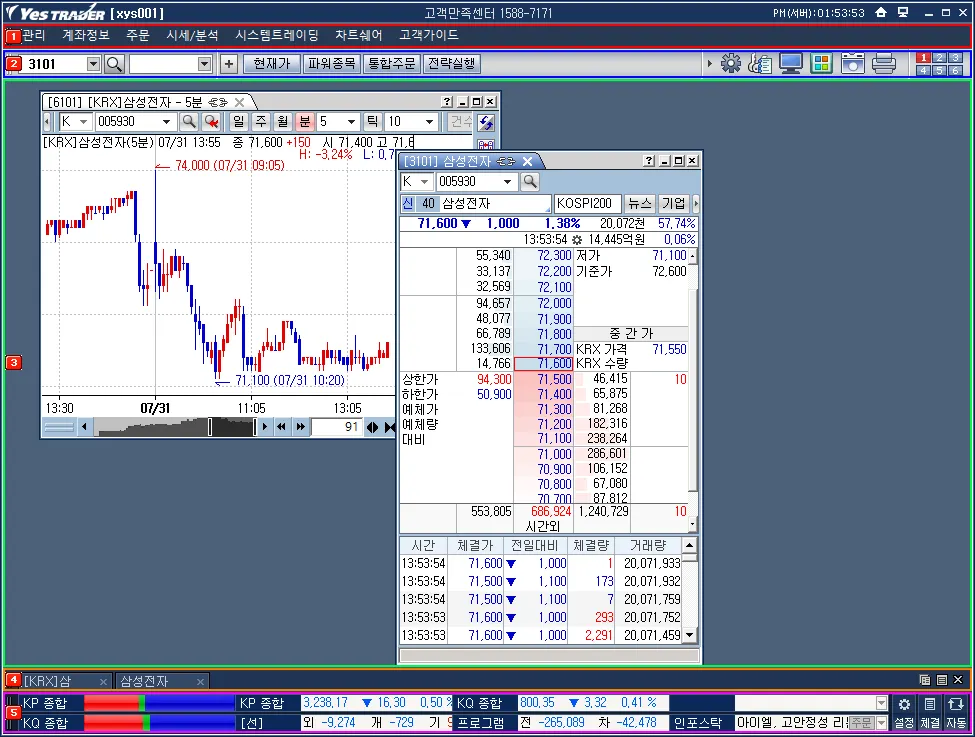Screen dimensions: 975x737
Task: Click the small gear icon beside 13:53:54
Action: (577, 240)
